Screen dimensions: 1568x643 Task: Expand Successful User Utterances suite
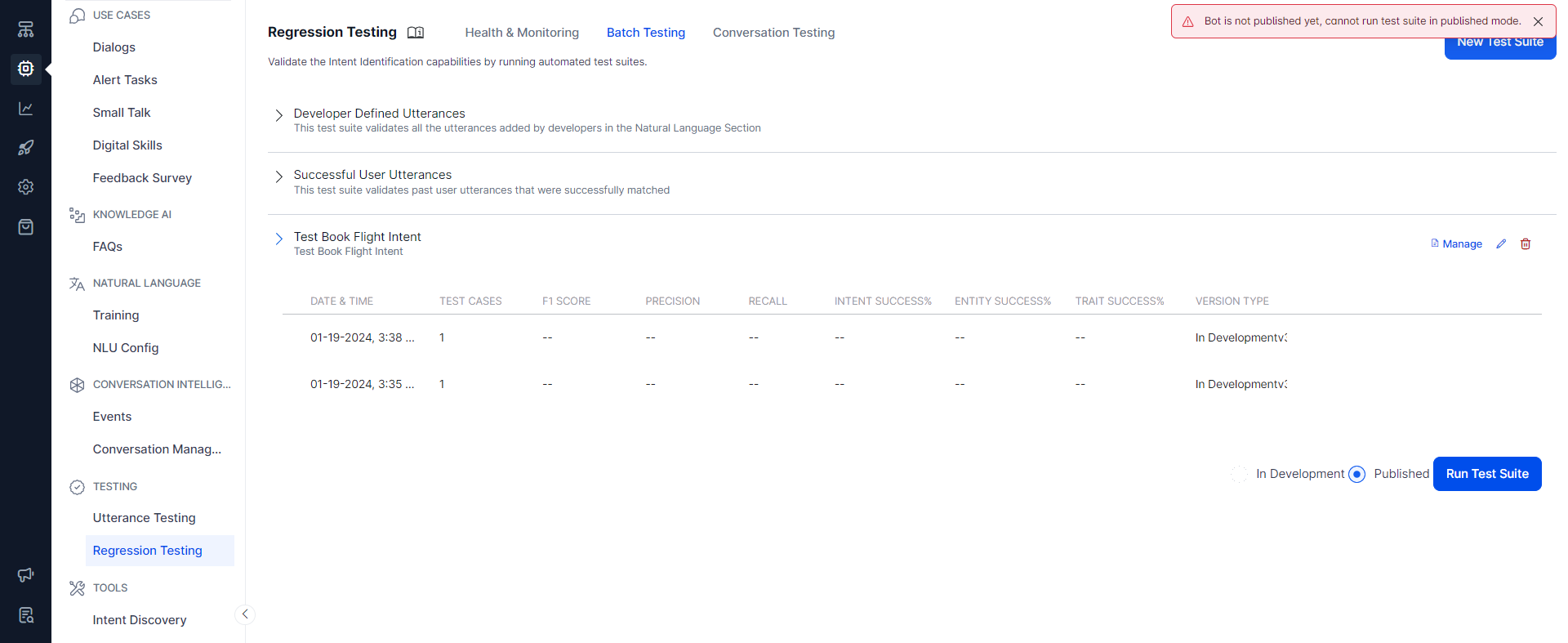(279, 176)
